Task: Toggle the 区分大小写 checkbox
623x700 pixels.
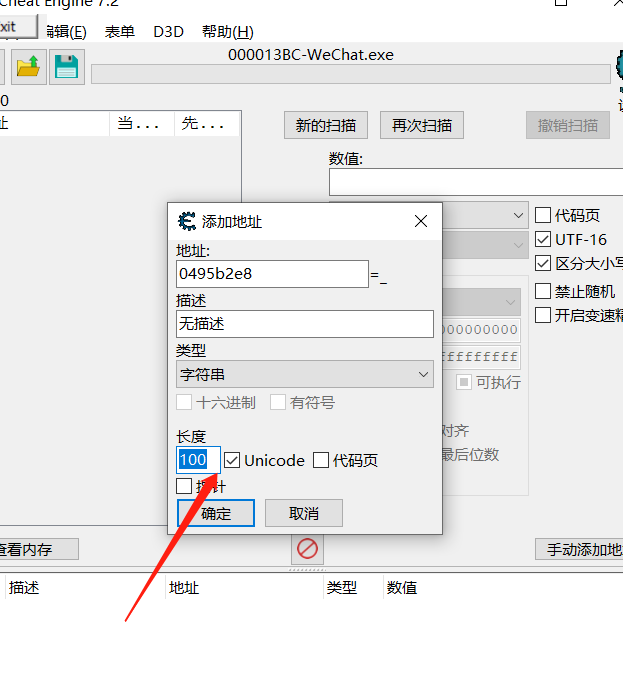Action: pos(543,263)
